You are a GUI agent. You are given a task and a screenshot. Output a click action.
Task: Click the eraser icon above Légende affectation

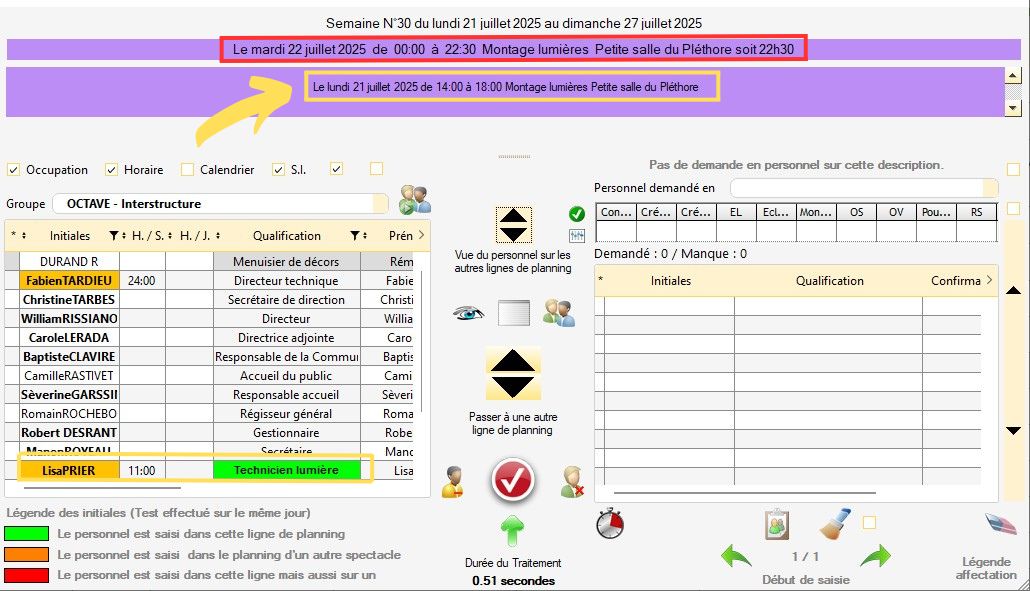pos(999,524)
